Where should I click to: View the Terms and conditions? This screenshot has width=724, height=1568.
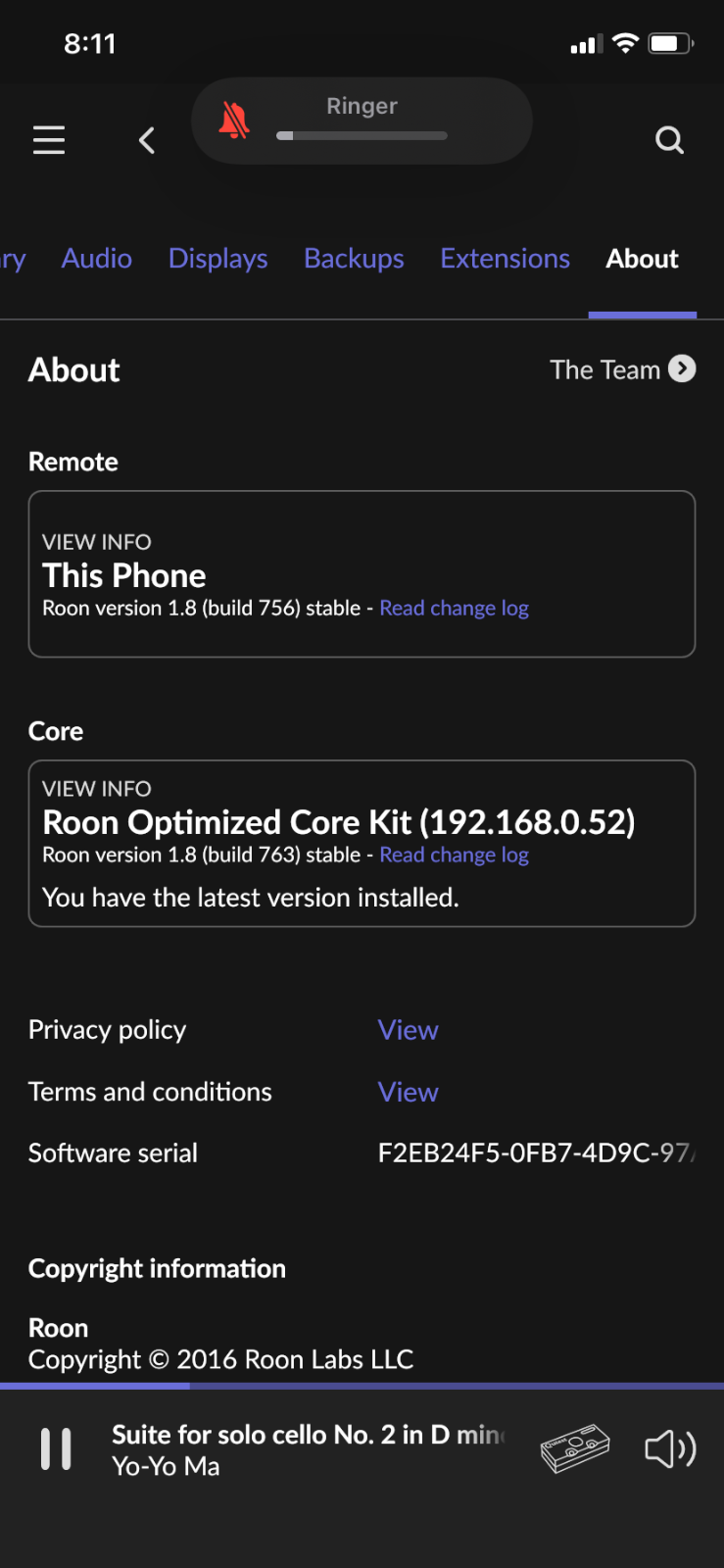[x=409, y=1092]
